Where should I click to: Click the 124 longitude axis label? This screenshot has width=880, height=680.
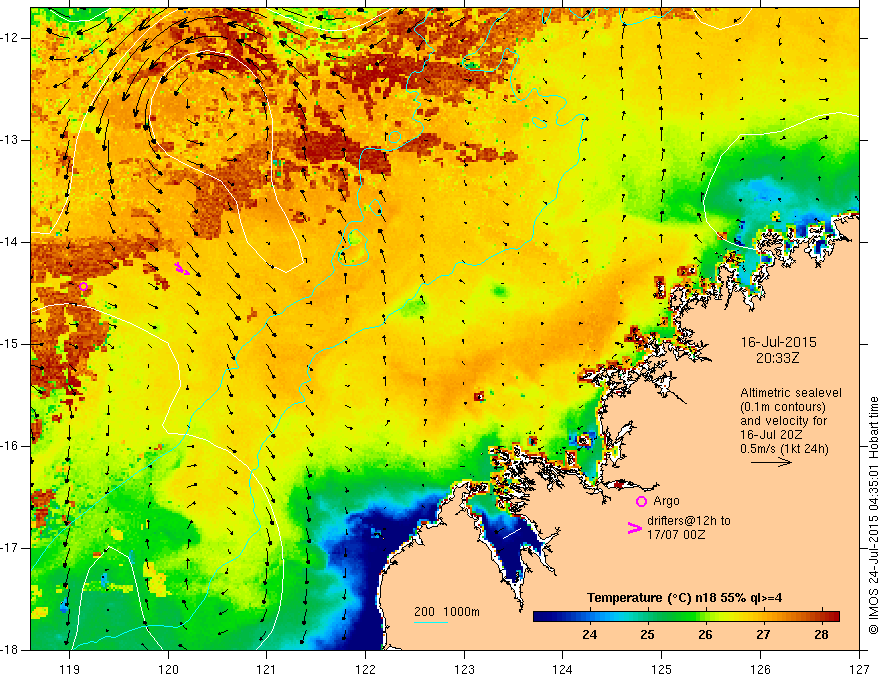(x=563, y=669)
